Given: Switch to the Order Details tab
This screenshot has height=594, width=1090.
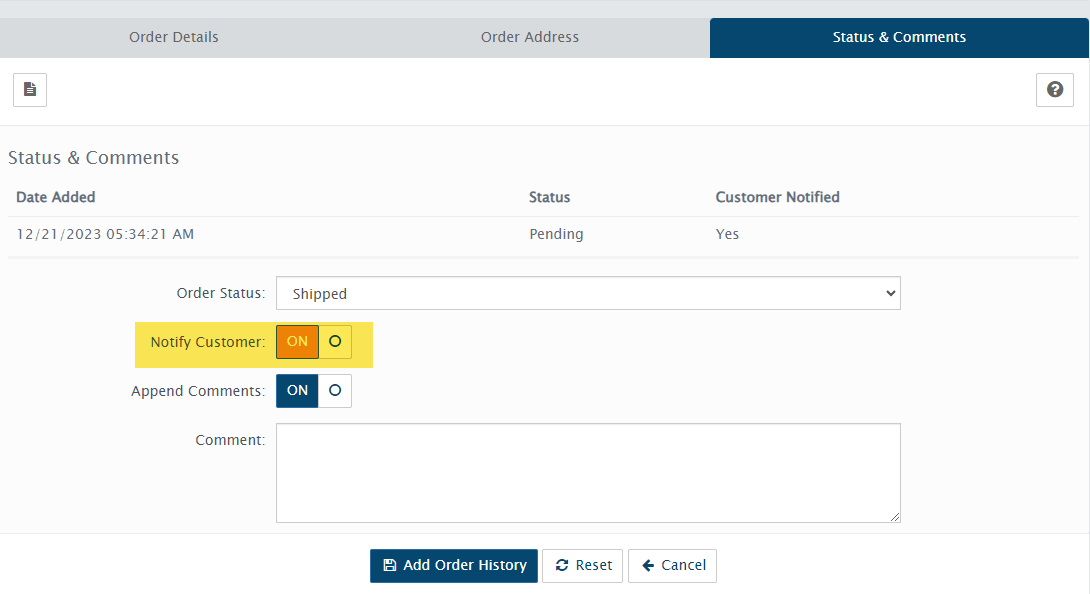Looking at the screenshot, I should pos(174,37).
